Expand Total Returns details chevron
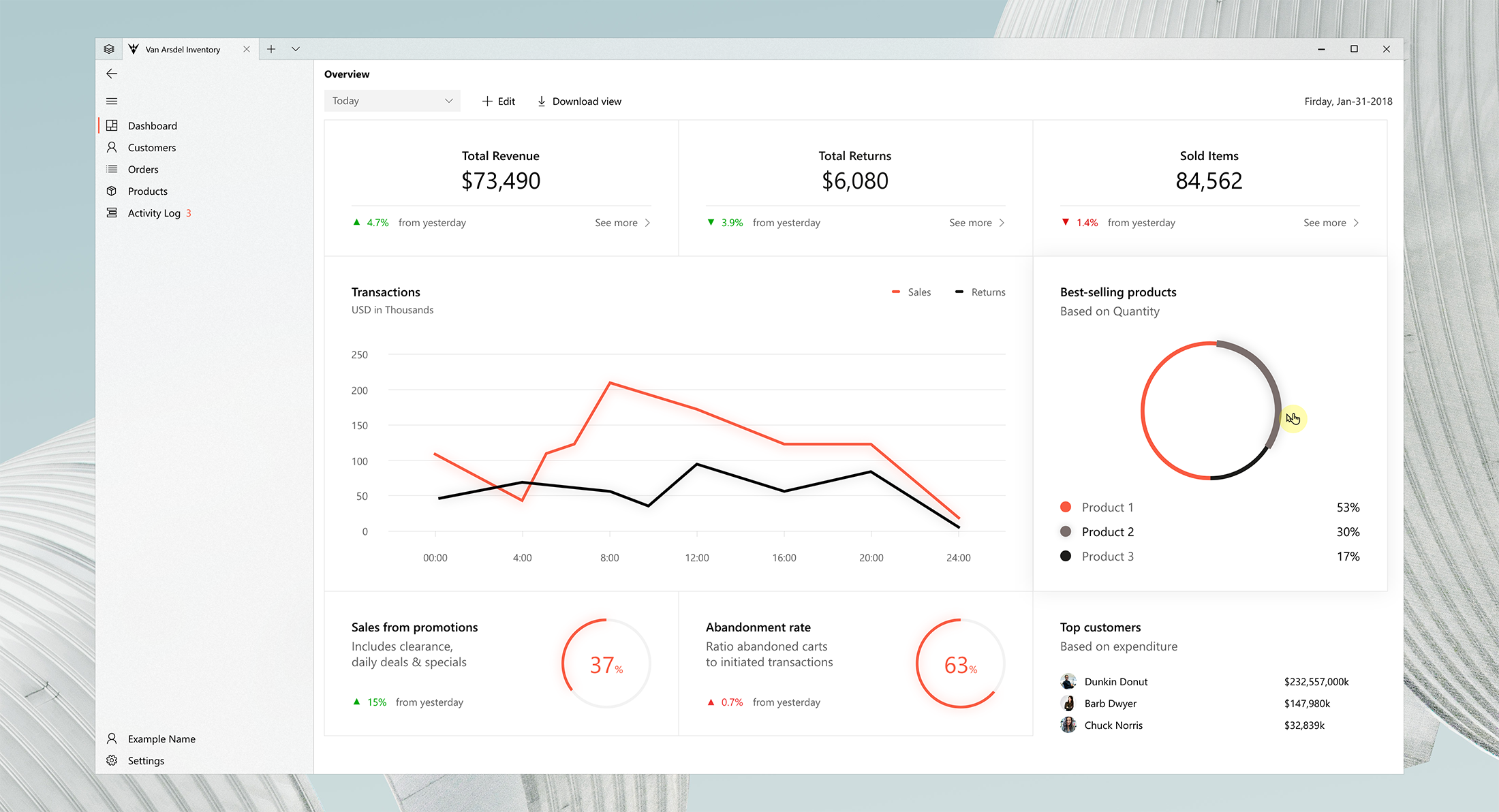 (1002, 223)
